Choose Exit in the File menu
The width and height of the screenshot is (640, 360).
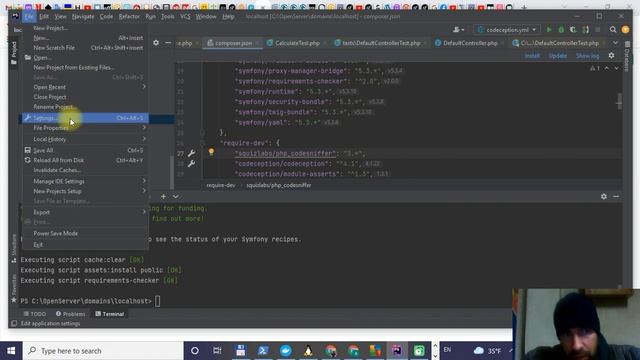click(x=85, y=244)
